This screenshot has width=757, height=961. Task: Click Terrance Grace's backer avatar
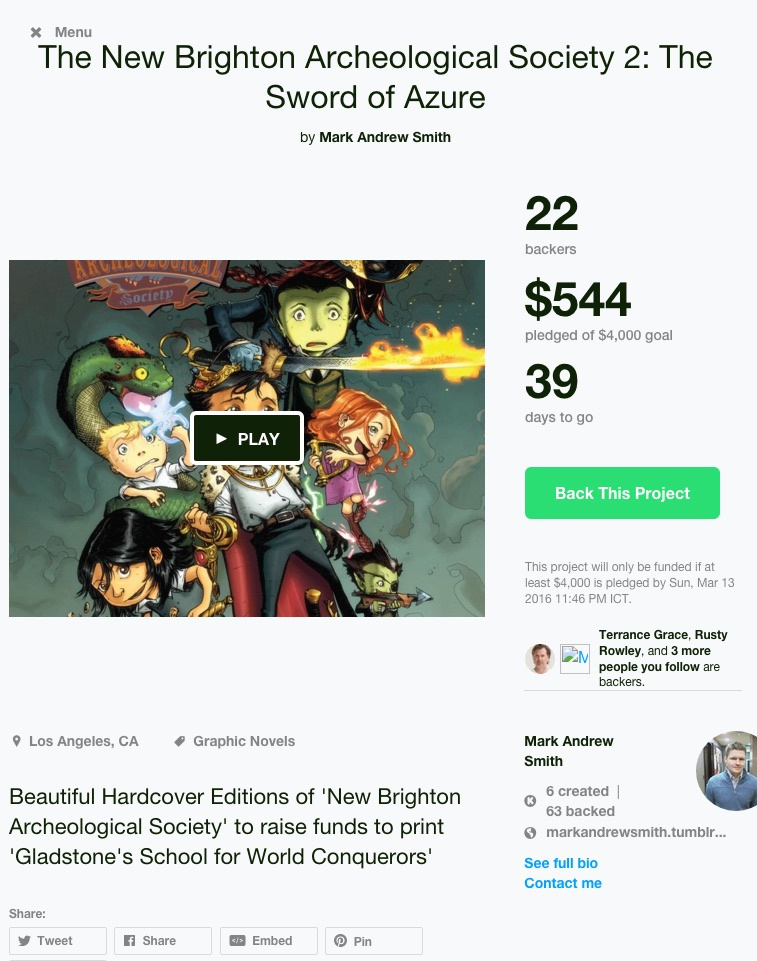click(540, 658)
